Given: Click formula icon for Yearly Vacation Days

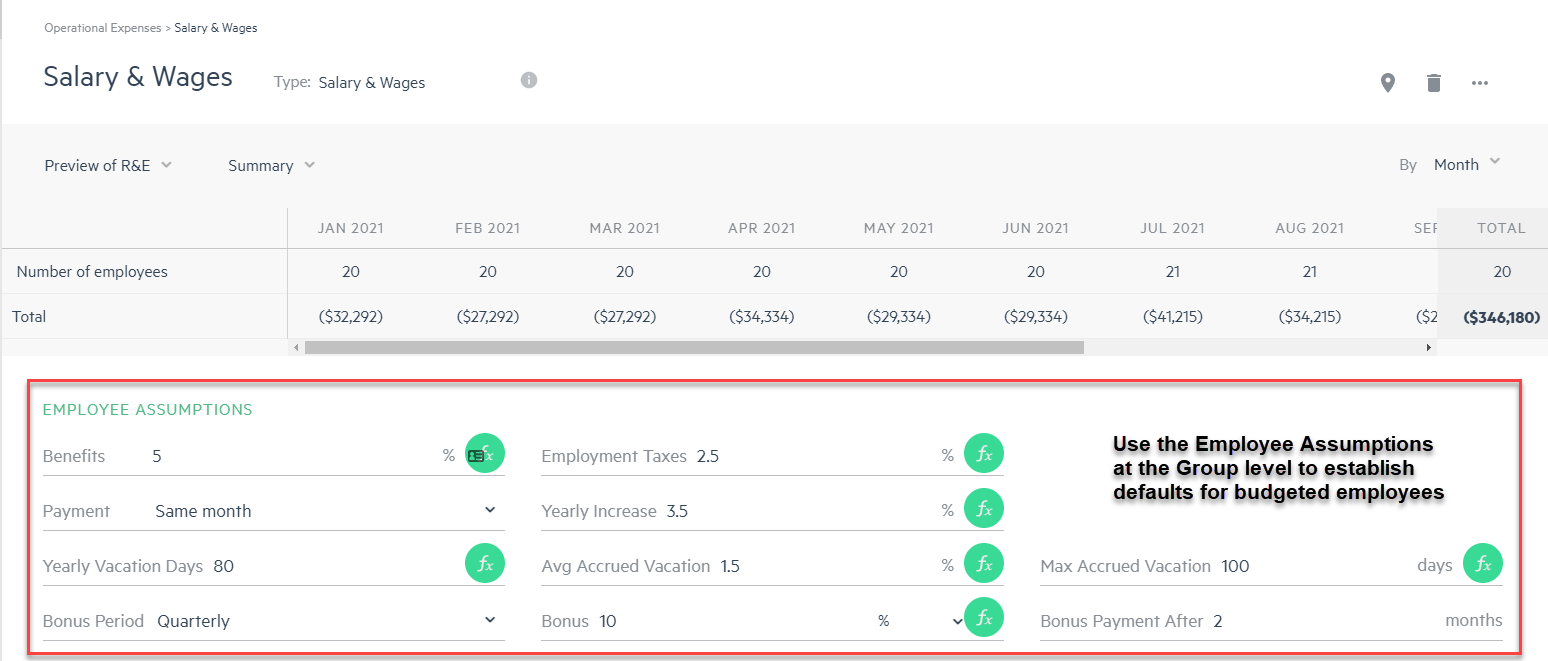Looking at the screenshot, I should (485, 564).
